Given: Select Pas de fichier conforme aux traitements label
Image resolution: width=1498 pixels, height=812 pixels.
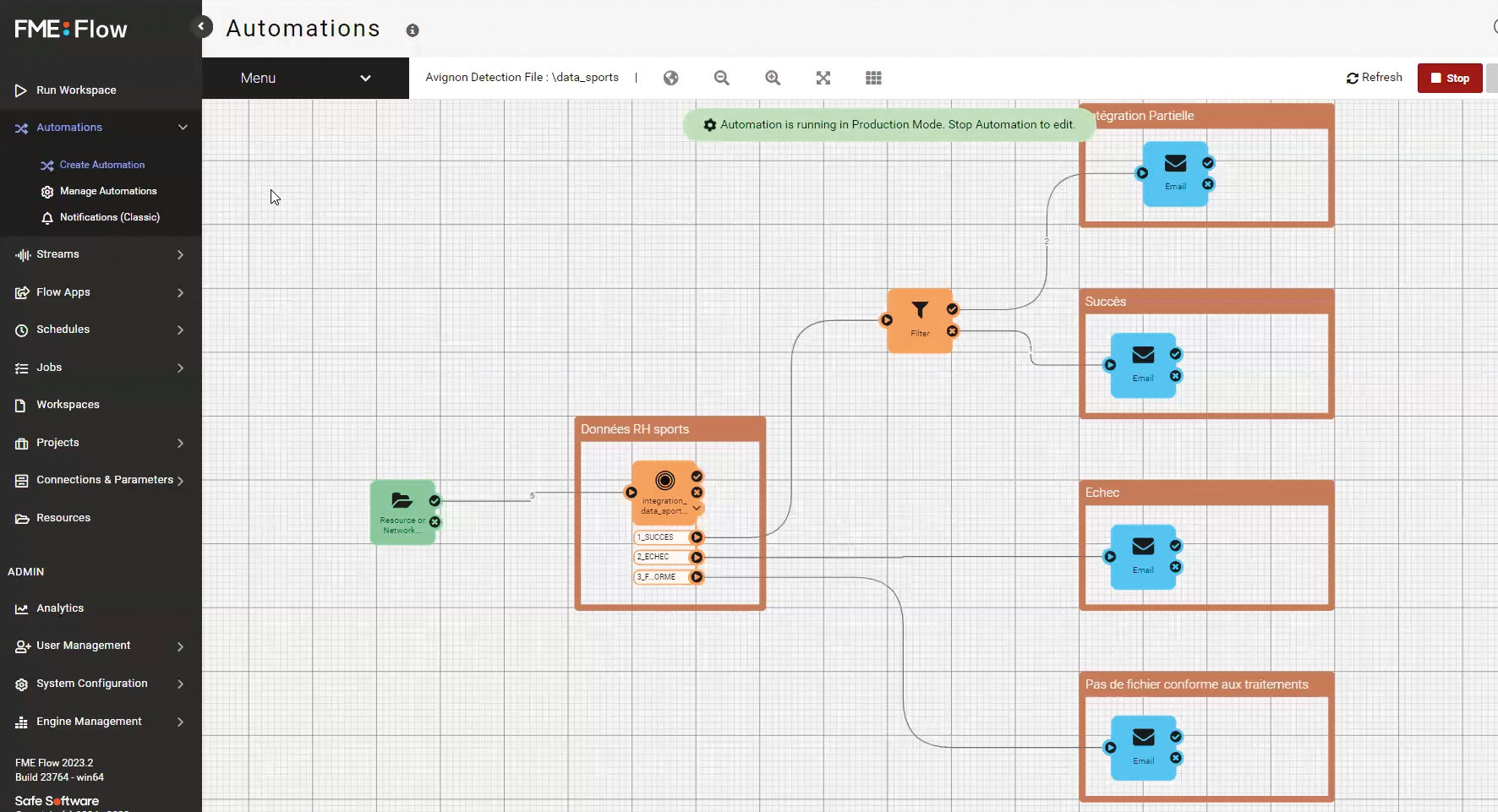Looking at the screenshot, I should [x=1197, y=684].
